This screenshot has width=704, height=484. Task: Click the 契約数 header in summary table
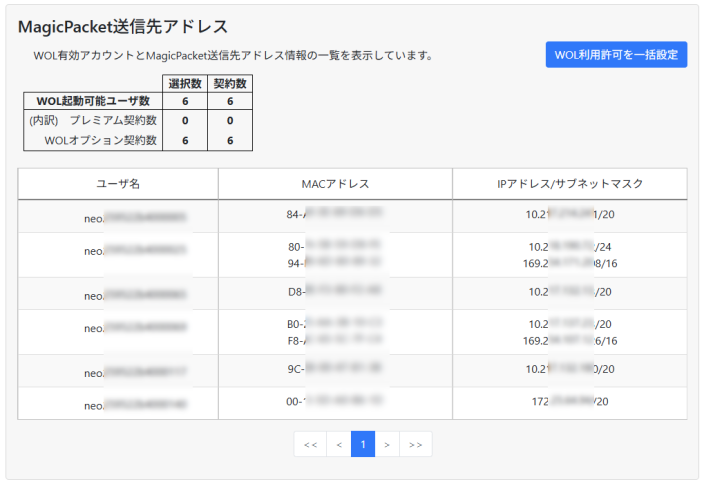(230, 83)
